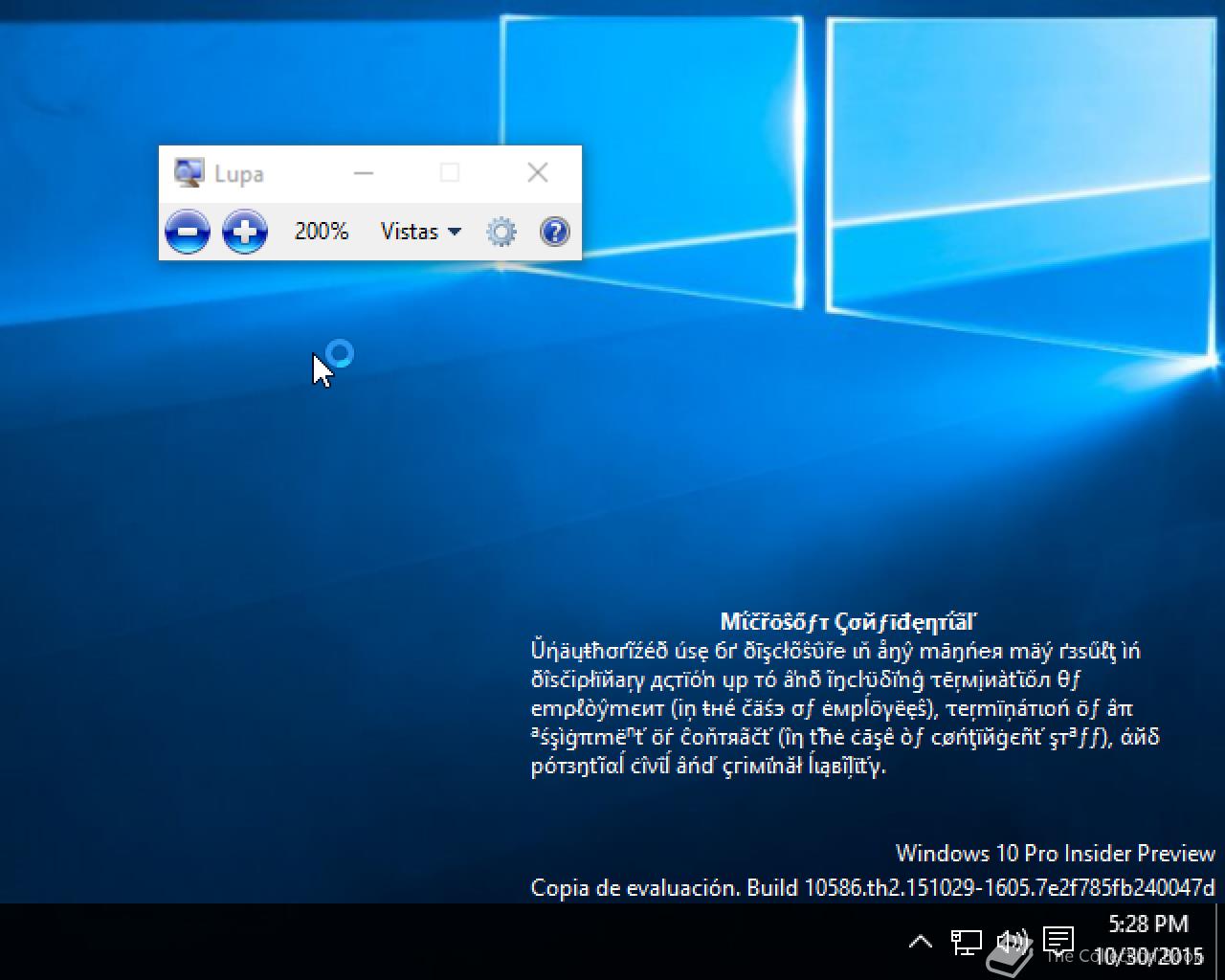Click the Lupa window title text
This screenshot has width=1225, height=980.
coord(239,174)
